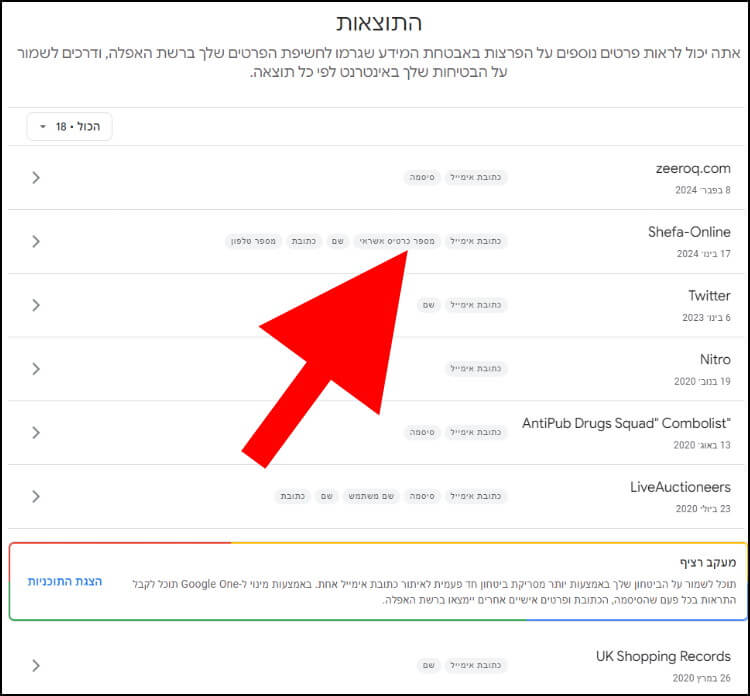750x696 pixels.
Task: Expand the Shefa-Online breach row chevron
Action: click(36, 242)
